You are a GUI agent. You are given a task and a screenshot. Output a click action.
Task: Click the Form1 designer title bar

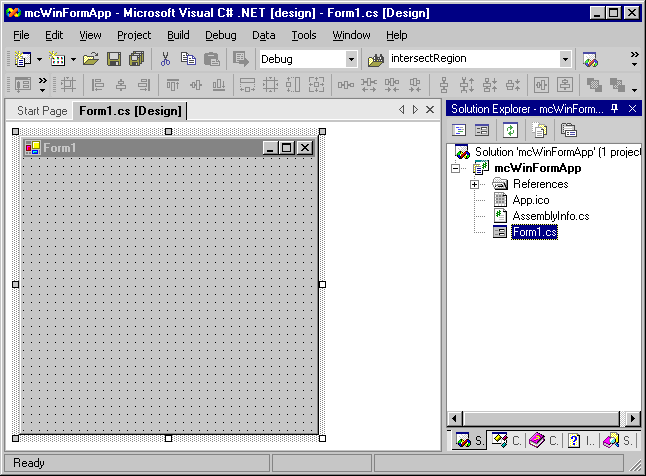[169, 148]
